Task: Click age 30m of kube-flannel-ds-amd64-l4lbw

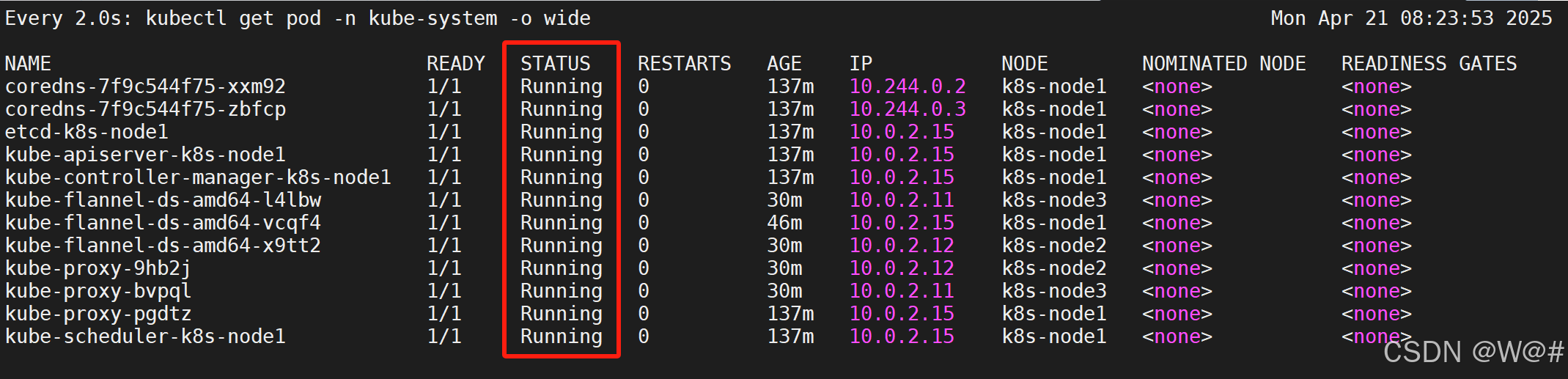Action: [784, 200]
